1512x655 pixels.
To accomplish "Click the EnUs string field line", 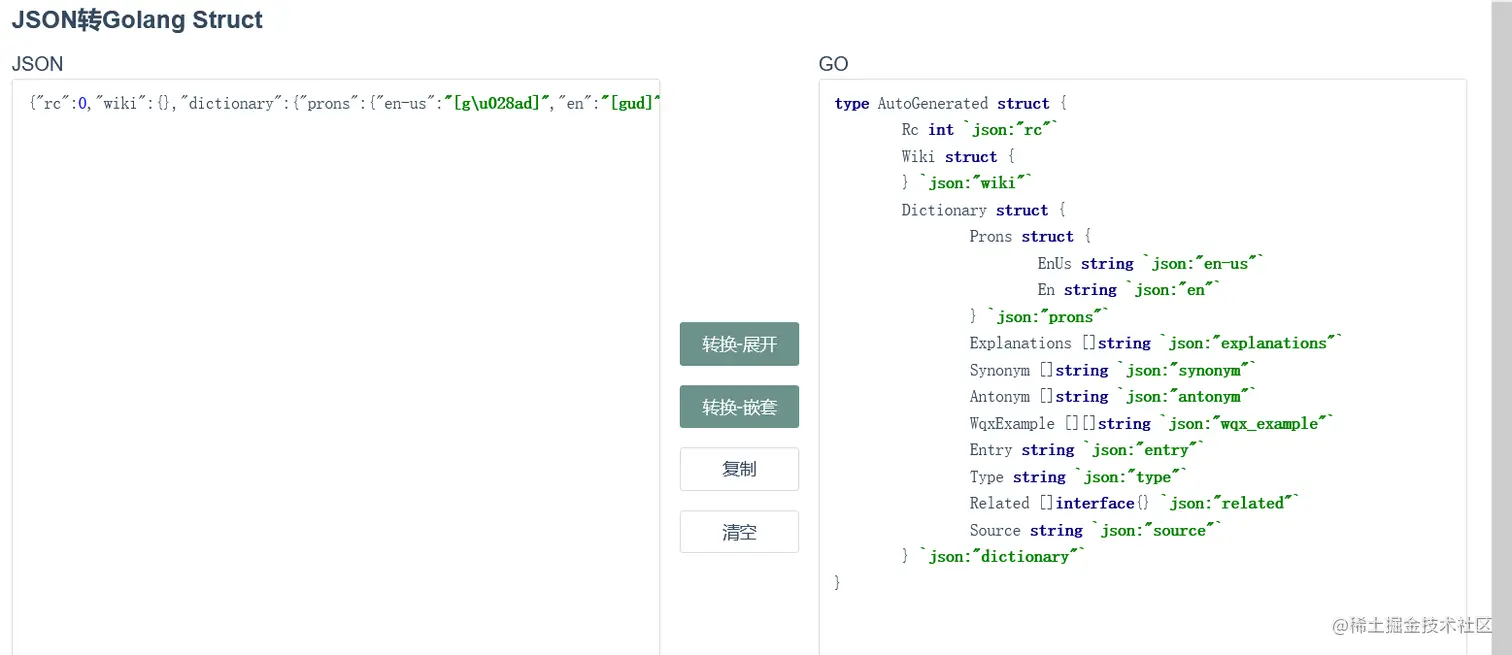I will 1150,264.
